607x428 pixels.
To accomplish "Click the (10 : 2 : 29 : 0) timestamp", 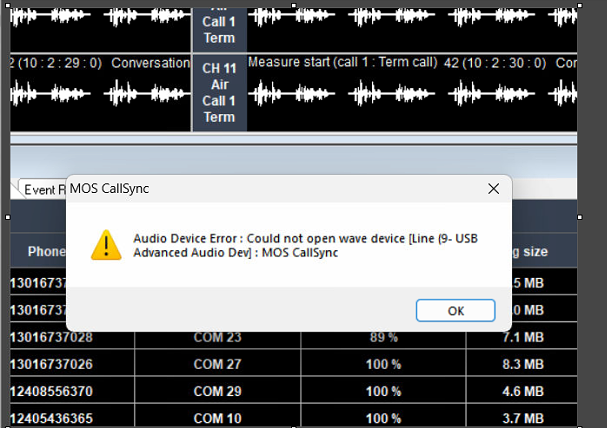I will 60,63.
